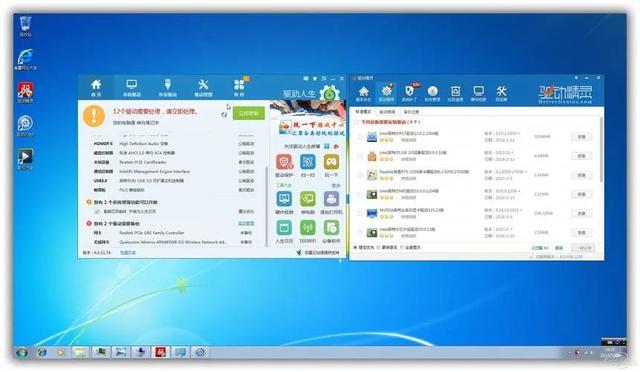Launch the yellow game controller tile

(x=331, y=162)
